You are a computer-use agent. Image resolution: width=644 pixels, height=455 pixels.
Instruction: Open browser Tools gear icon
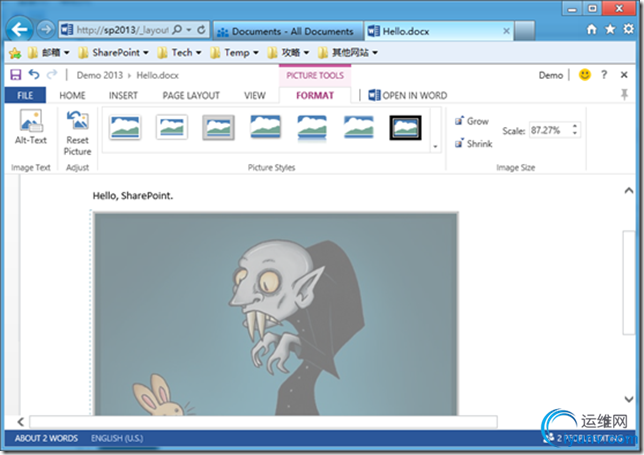[x=628, y=29]
